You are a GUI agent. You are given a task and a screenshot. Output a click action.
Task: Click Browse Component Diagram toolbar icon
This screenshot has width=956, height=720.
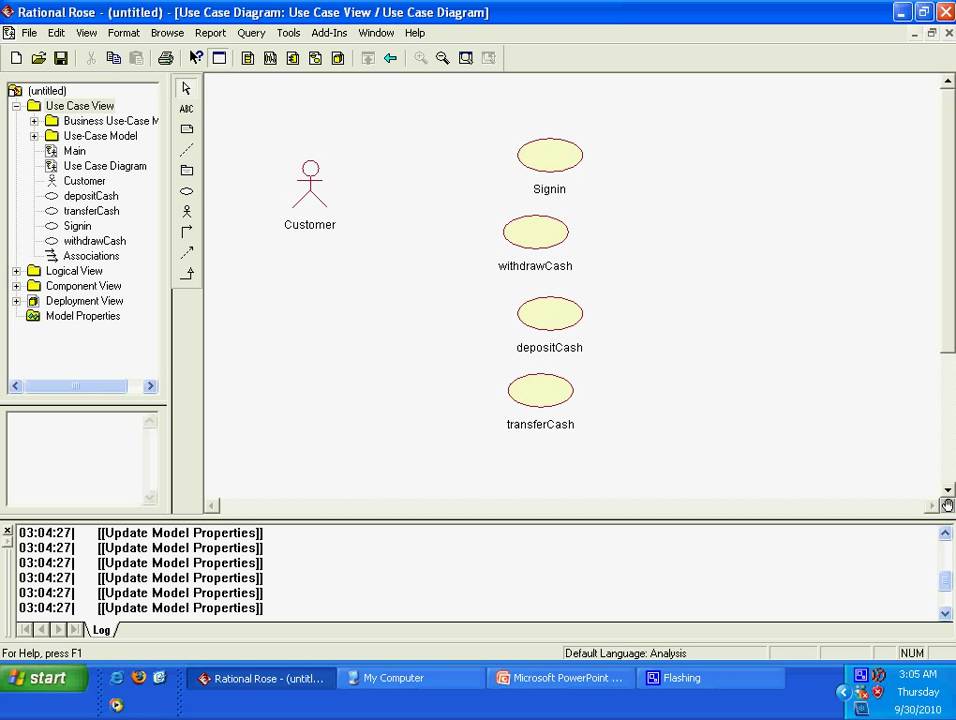[x=293, y=58]
